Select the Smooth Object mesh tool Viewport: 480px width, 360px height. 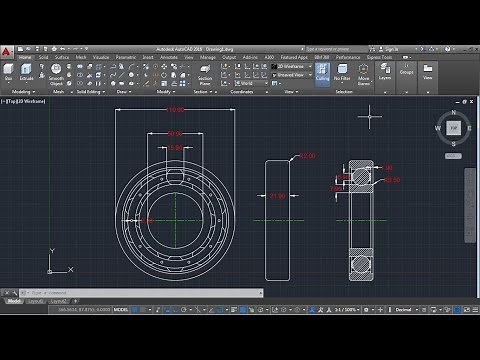tap(56, 75)
